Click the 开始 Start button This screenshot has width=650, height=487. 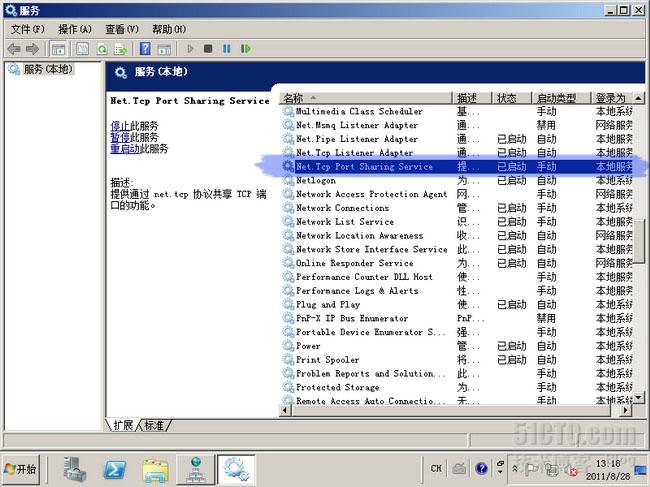pos(21,469)
